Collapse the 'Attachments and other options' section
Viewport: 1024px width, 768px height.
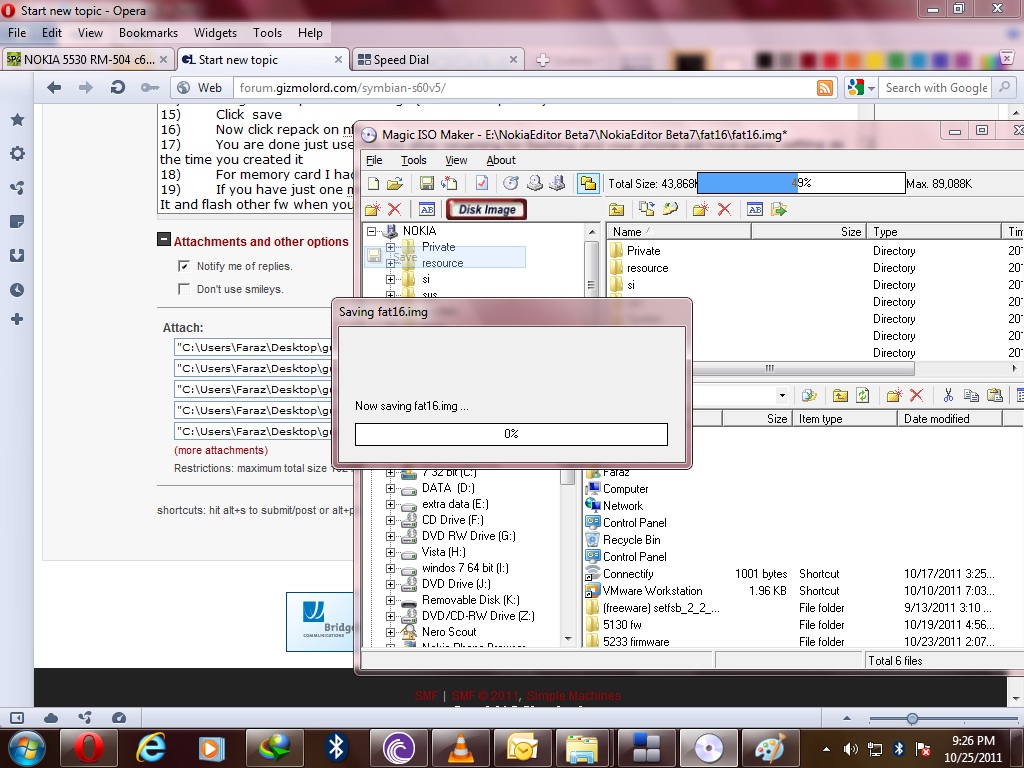164,240
